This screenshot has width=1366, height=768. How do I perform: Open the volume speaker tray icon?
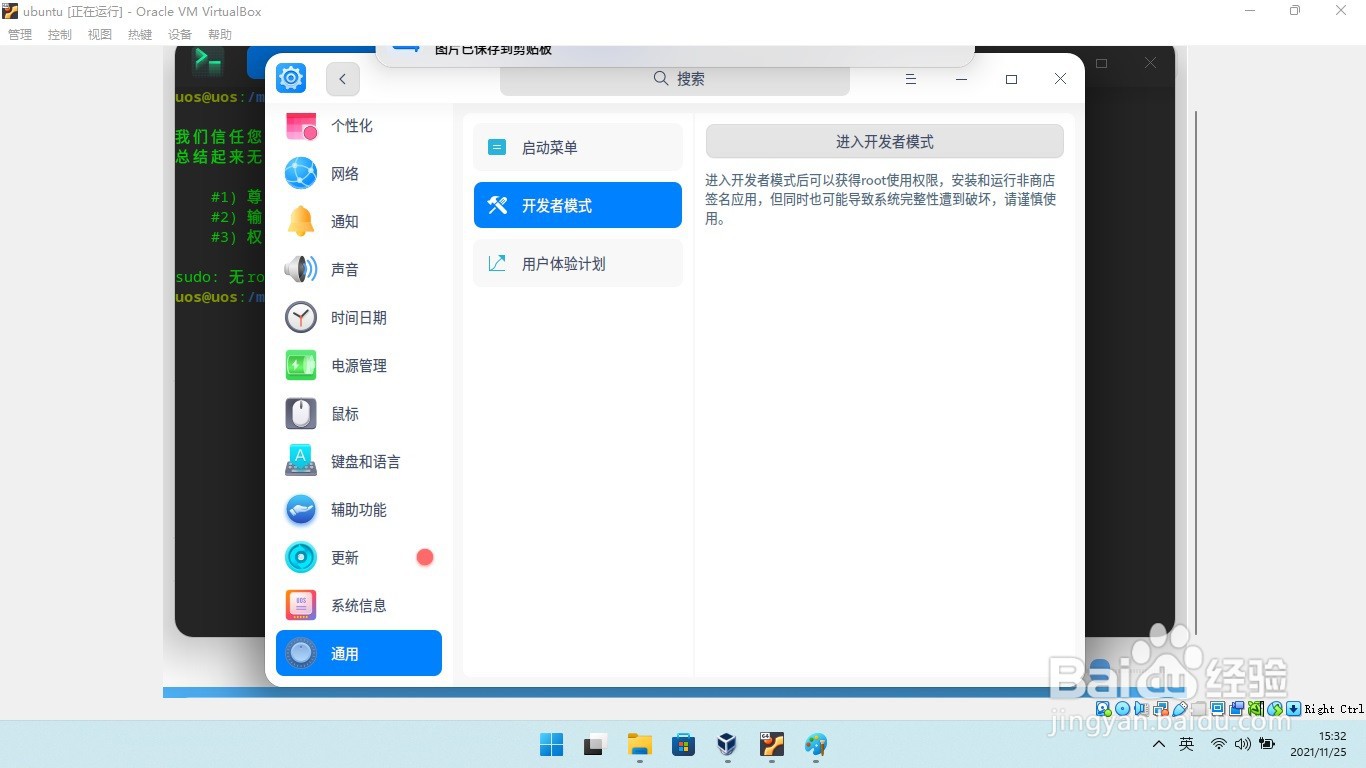point(1243,744)
